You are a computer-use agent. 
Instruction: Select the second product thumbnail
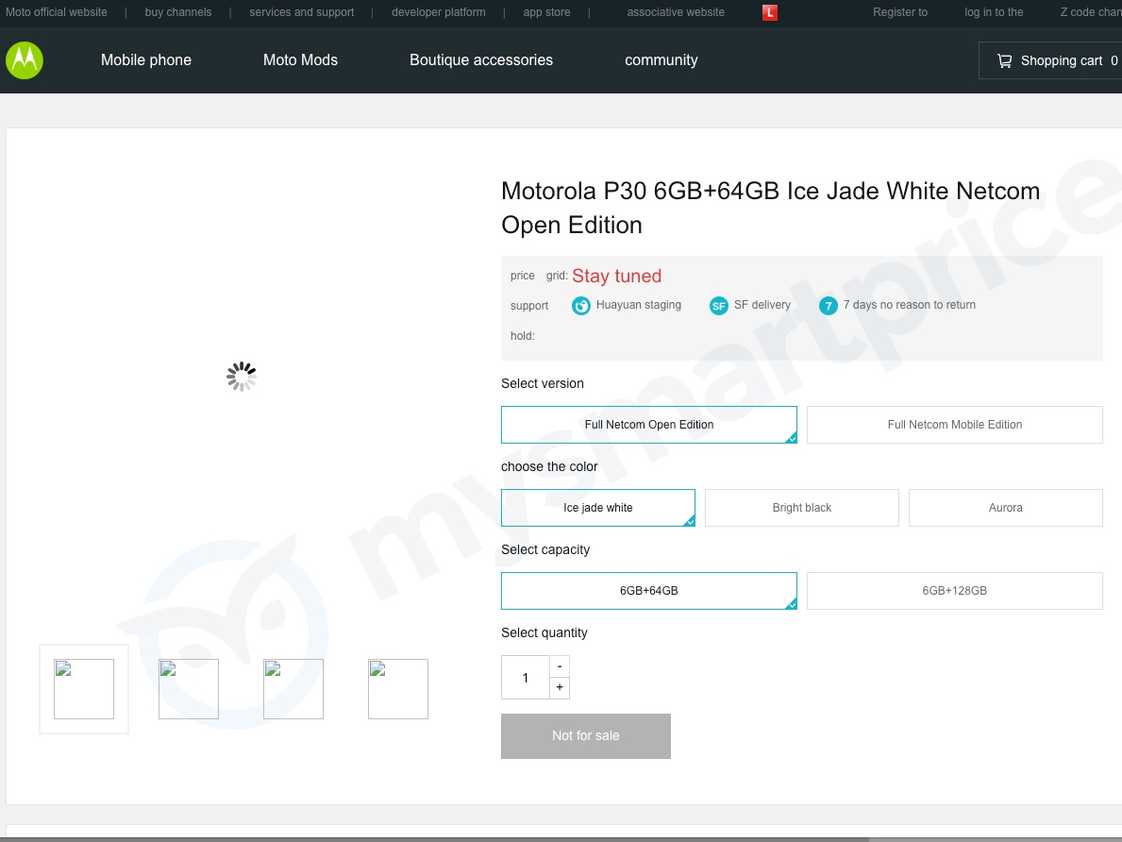[x=189, y=689]
